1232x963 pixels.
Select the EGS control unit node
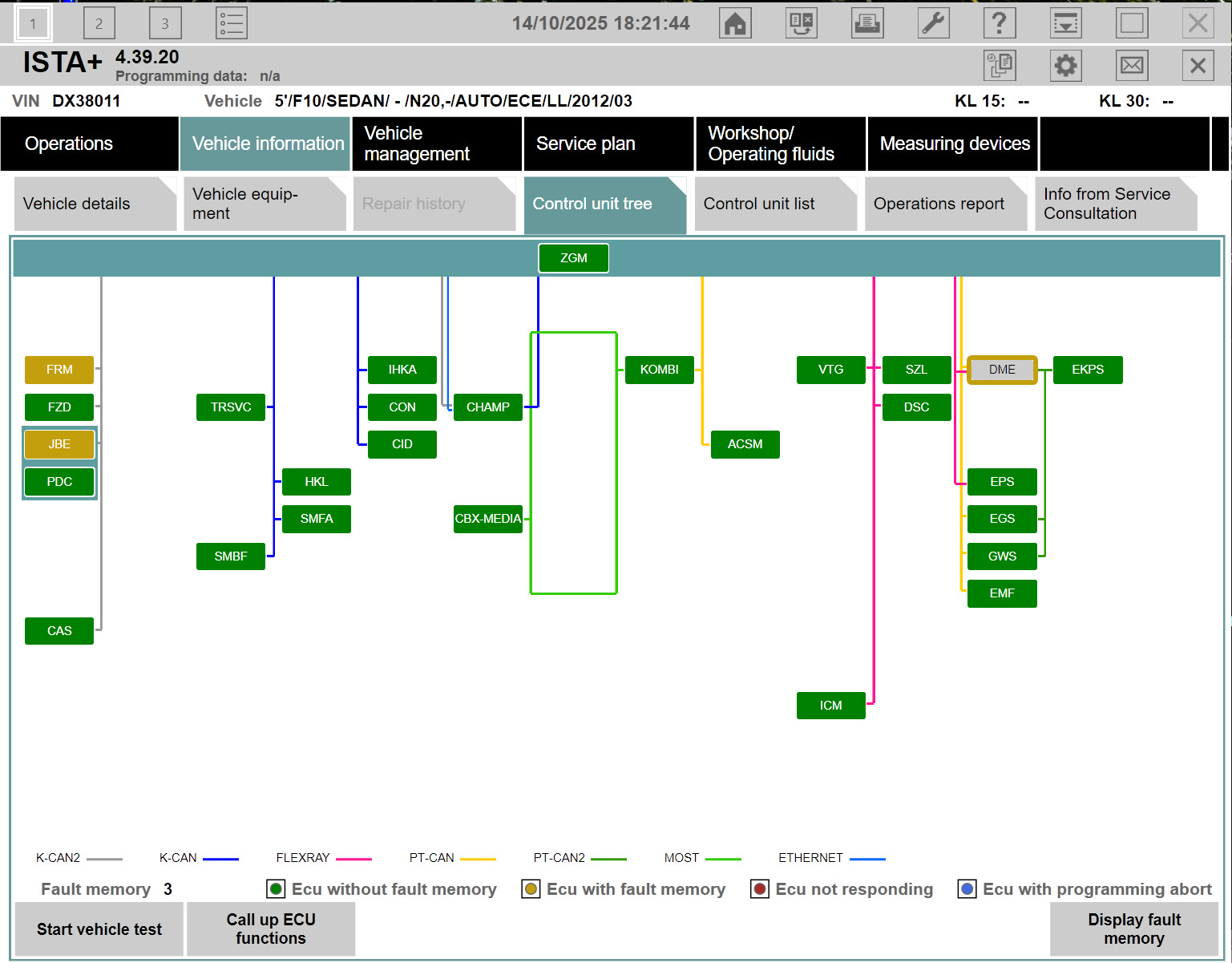pyautogui.click(x=1002, y=519)
